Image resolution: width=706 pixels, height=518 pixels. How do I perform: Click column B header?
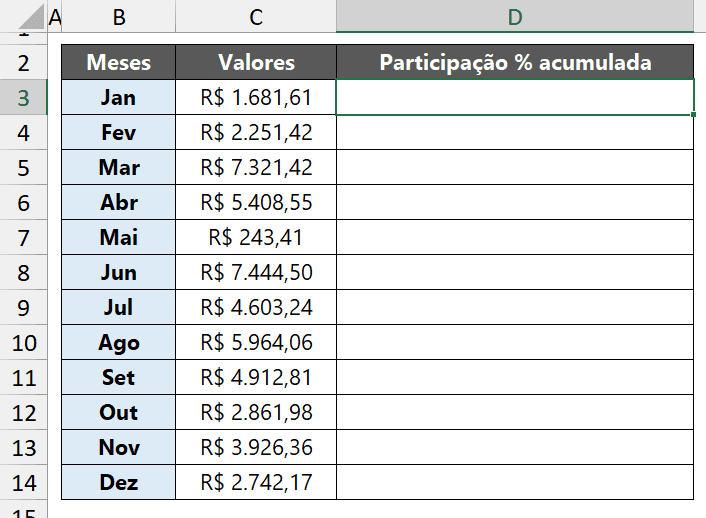point(119,16)
